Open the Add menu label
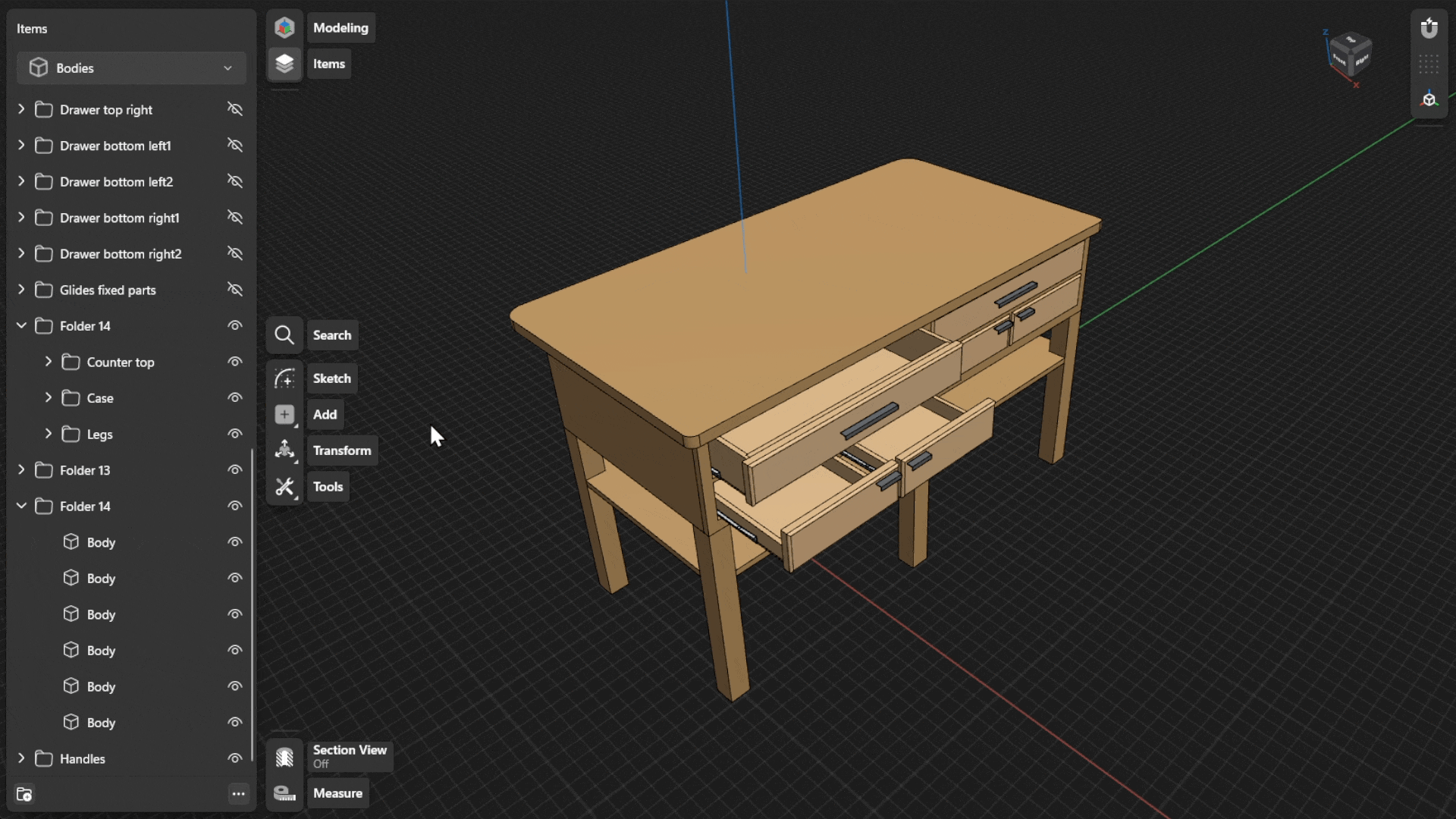Viewport: 1456px width, 819px height. coord(325,414)
